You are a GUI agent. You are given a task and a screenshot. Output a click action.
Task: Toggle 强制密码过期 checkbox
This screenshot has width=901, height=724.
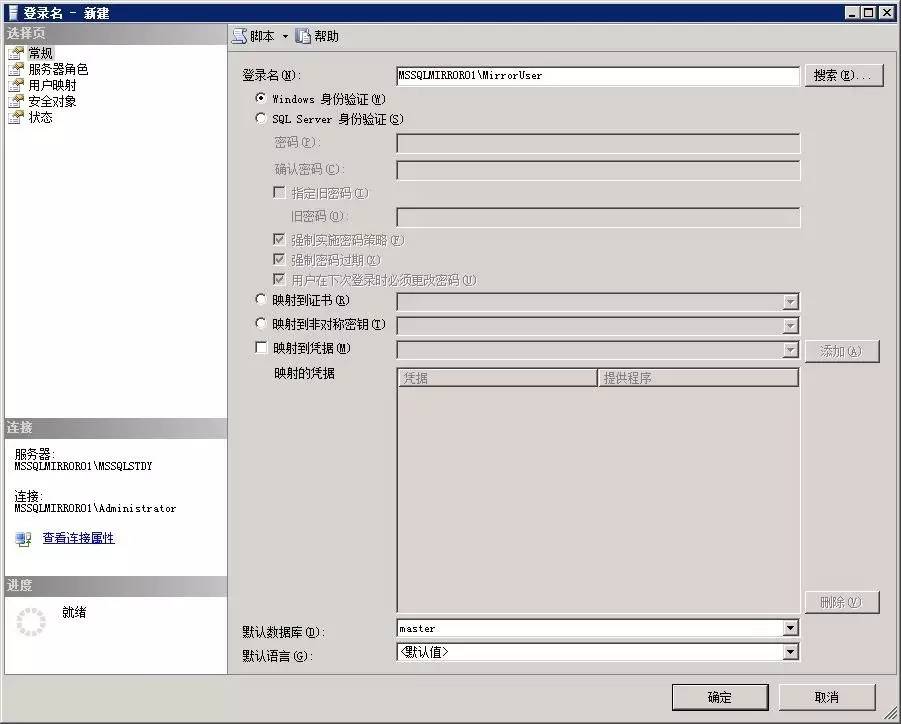tap(279, 259)
